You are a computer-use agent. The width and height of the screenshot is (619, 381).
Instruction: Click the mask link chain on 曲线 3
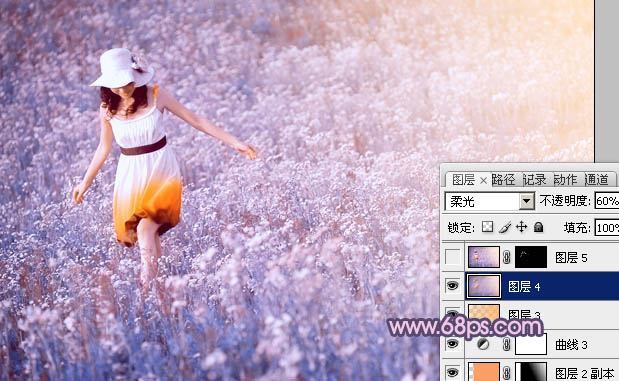507,345
